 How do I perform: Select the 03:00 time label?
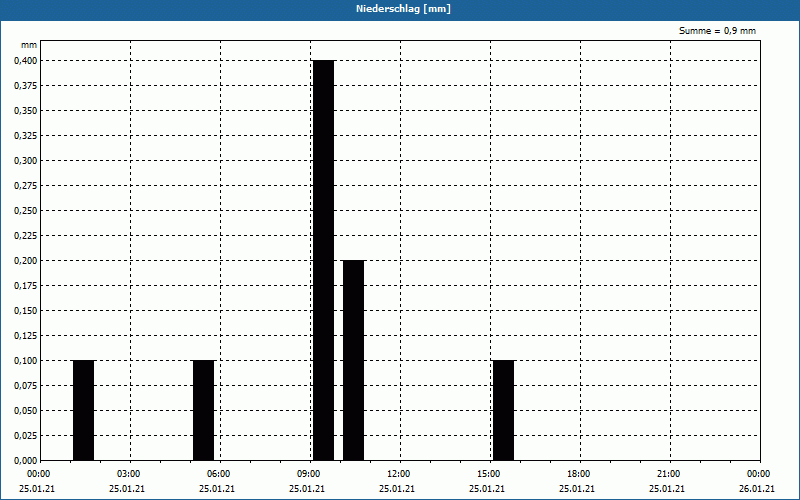click(x=128, y=474)
